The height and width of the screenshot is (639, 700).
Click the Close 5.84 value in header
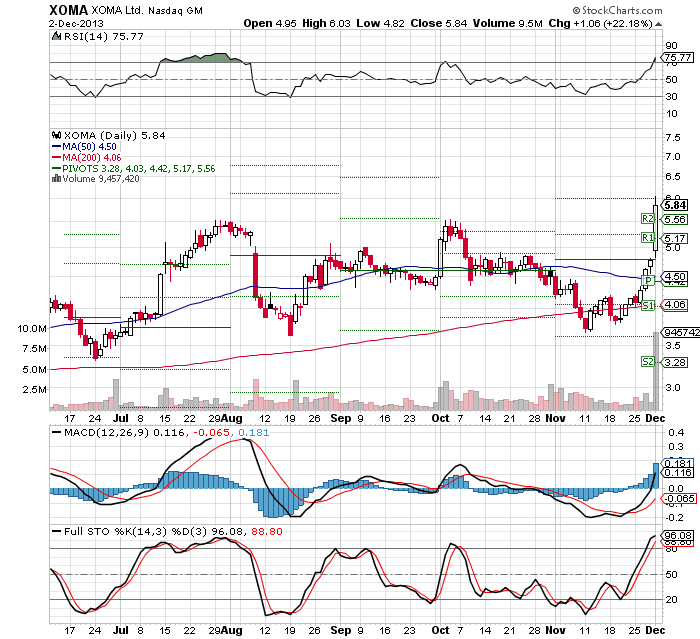coord(438,23)
